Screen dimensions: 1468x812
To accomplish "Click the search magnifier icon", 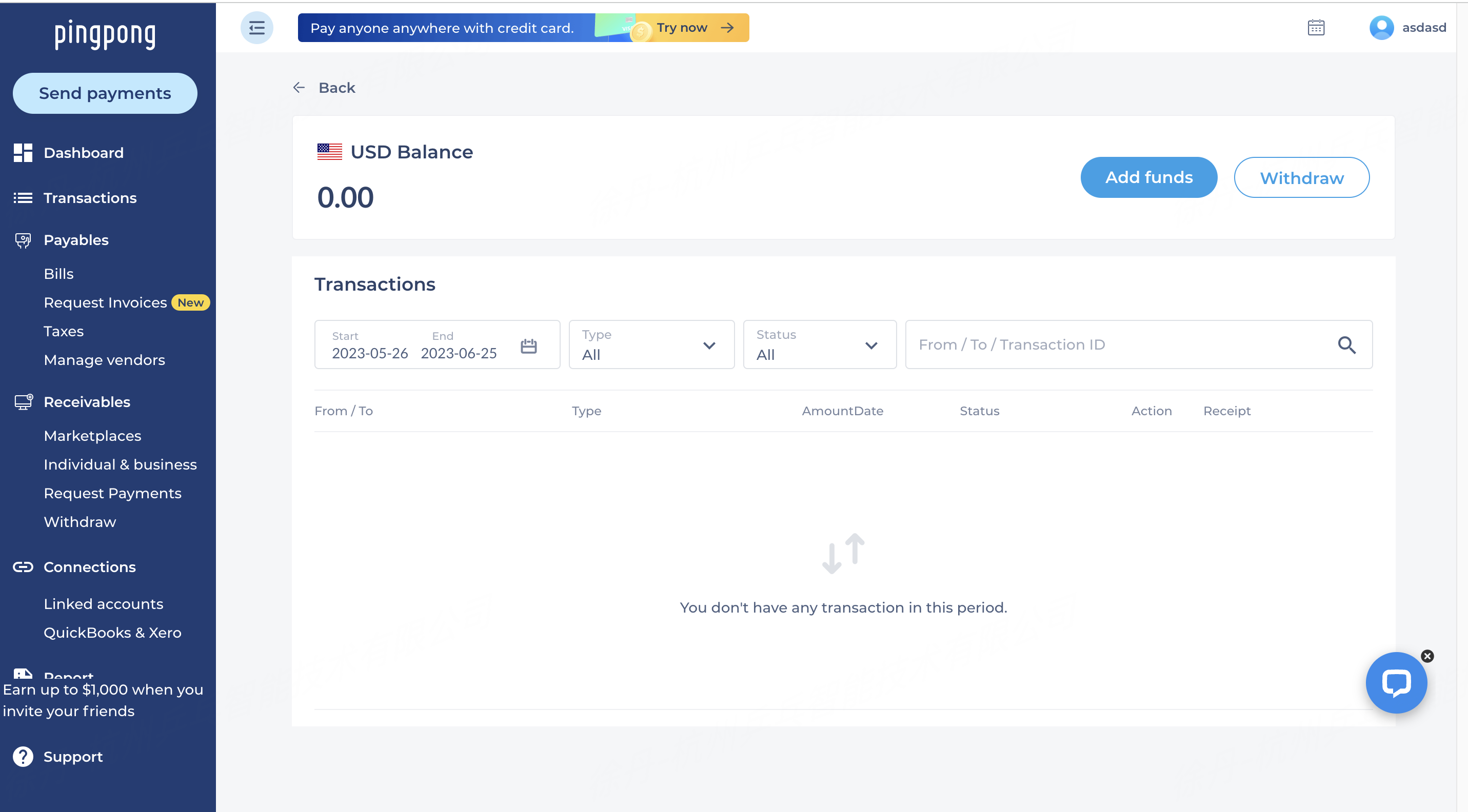I will pyautogui.click(x=1346, y=344).
